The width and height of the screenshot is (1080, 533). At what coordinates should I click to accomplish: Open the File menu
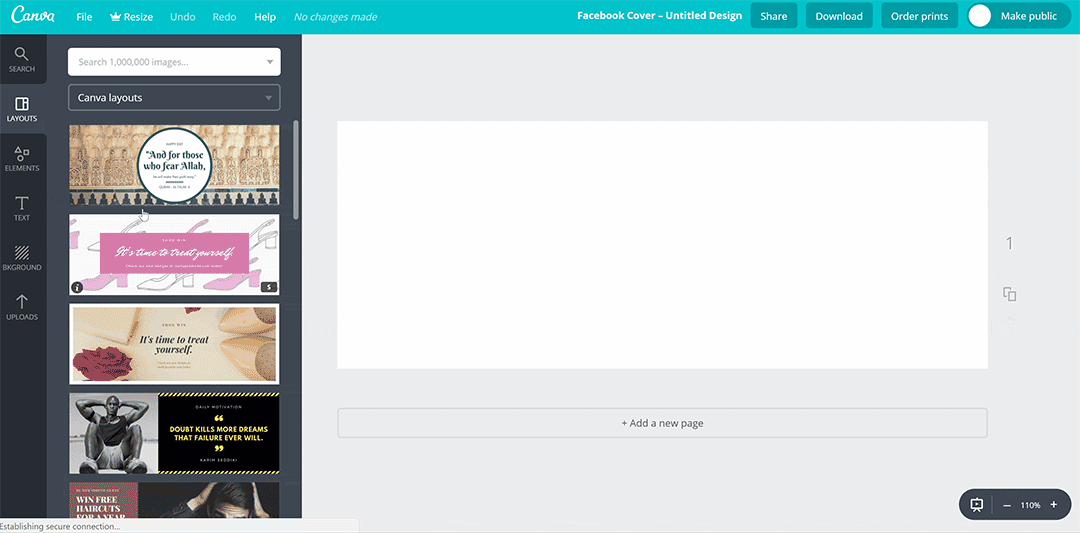[84, 17]
